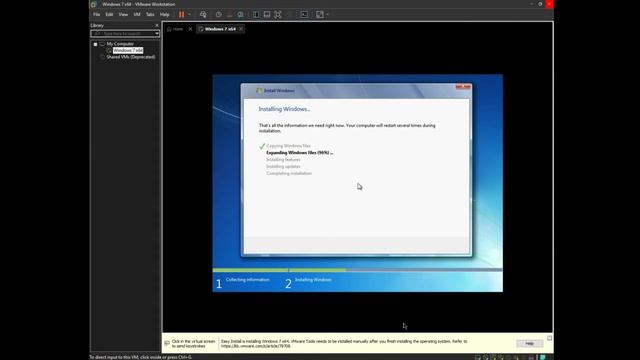Click the Copying Windows files step
The width and height of the screenshot is (640, 360).
[288, 146]
